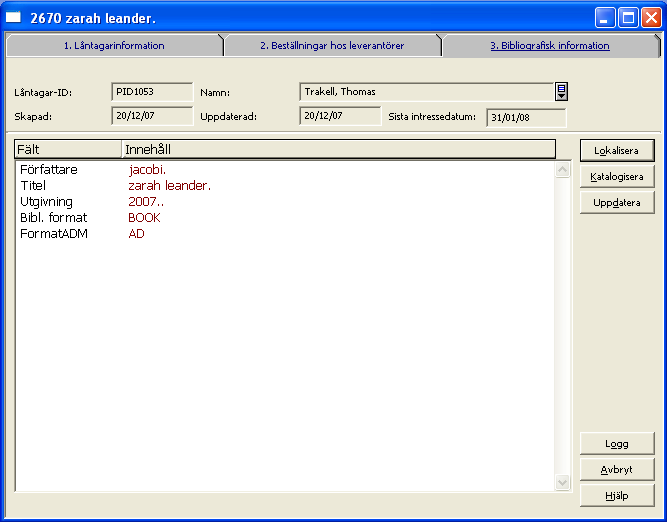Click the Uppdaterad date field

[x=340, y=116]
